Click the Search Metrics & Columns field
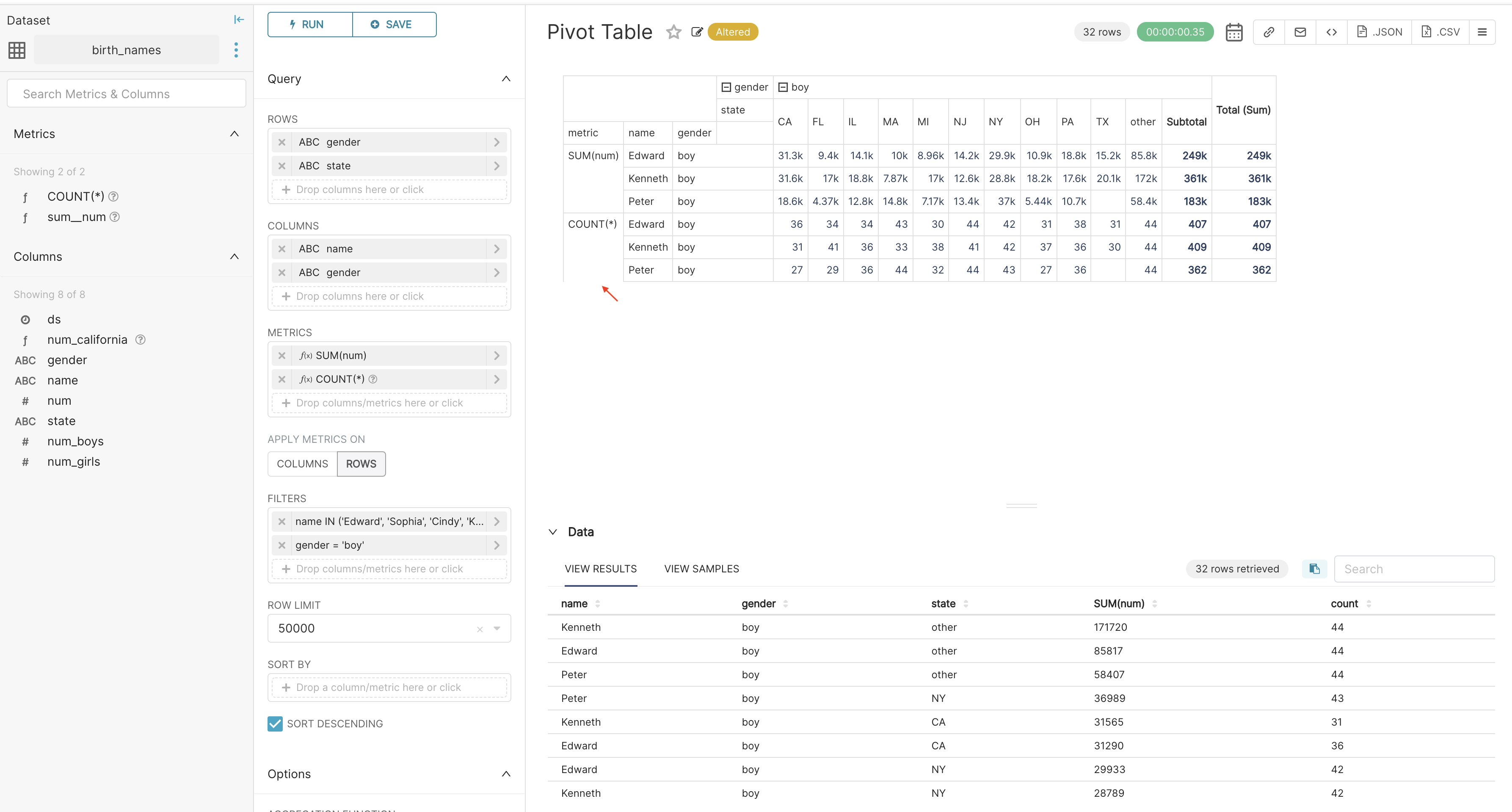The height and width of the screenshot is (812, 1512). [126, 93]
